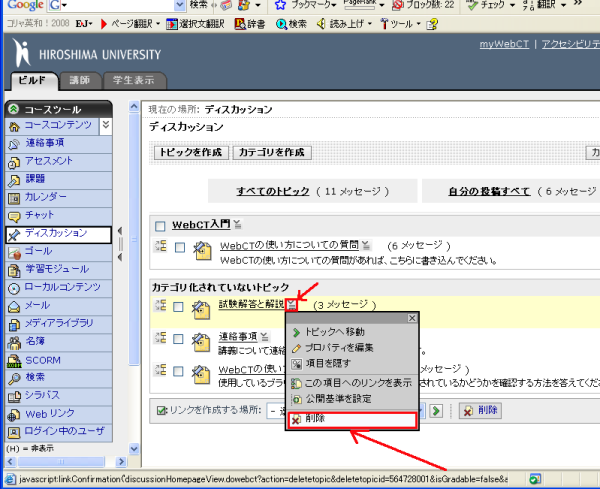
Task: Click the 検索 magnifier icon in the sidebar
Action: [14, 378]
